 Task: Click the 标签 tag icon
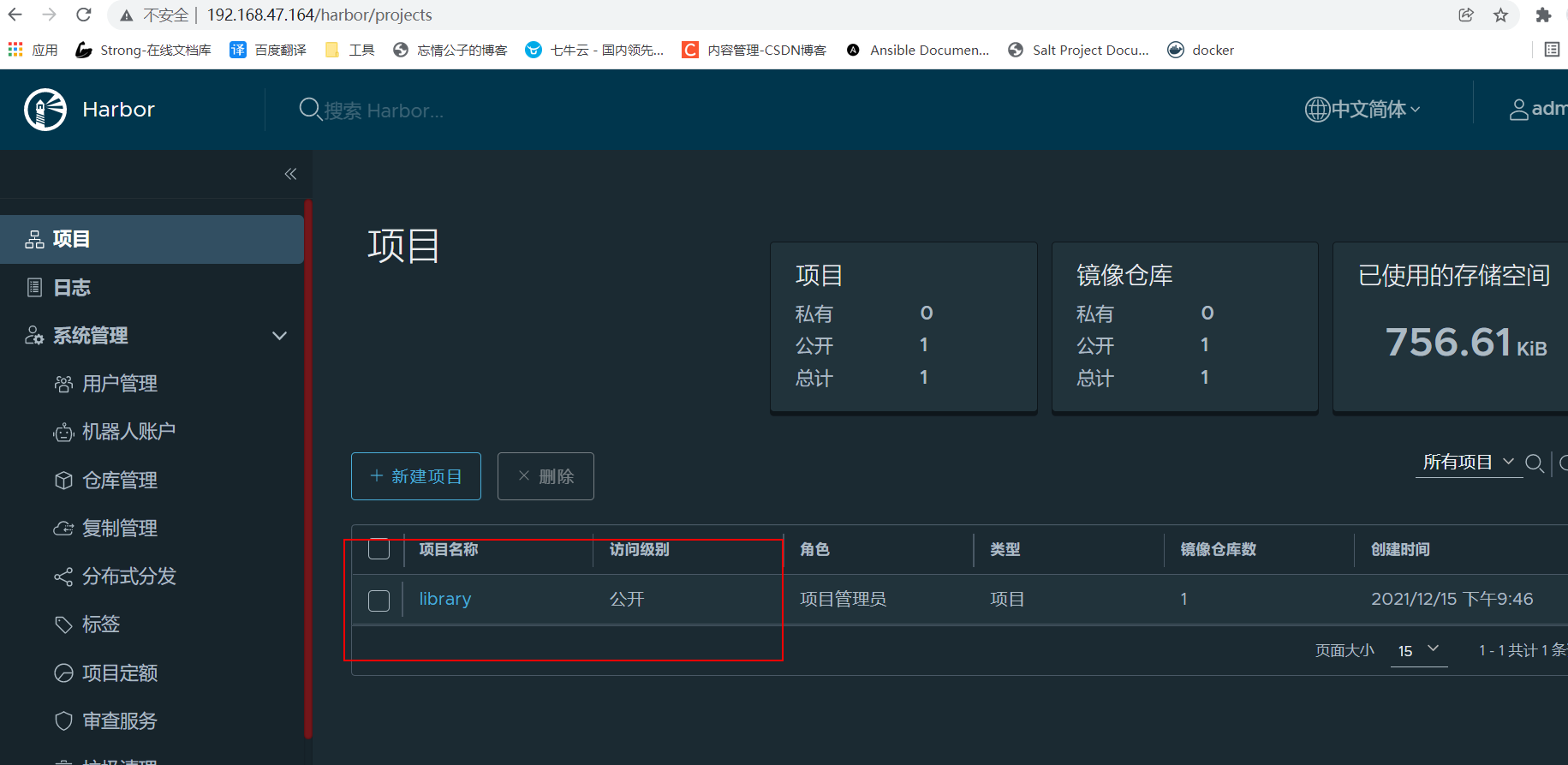(63, 625)
